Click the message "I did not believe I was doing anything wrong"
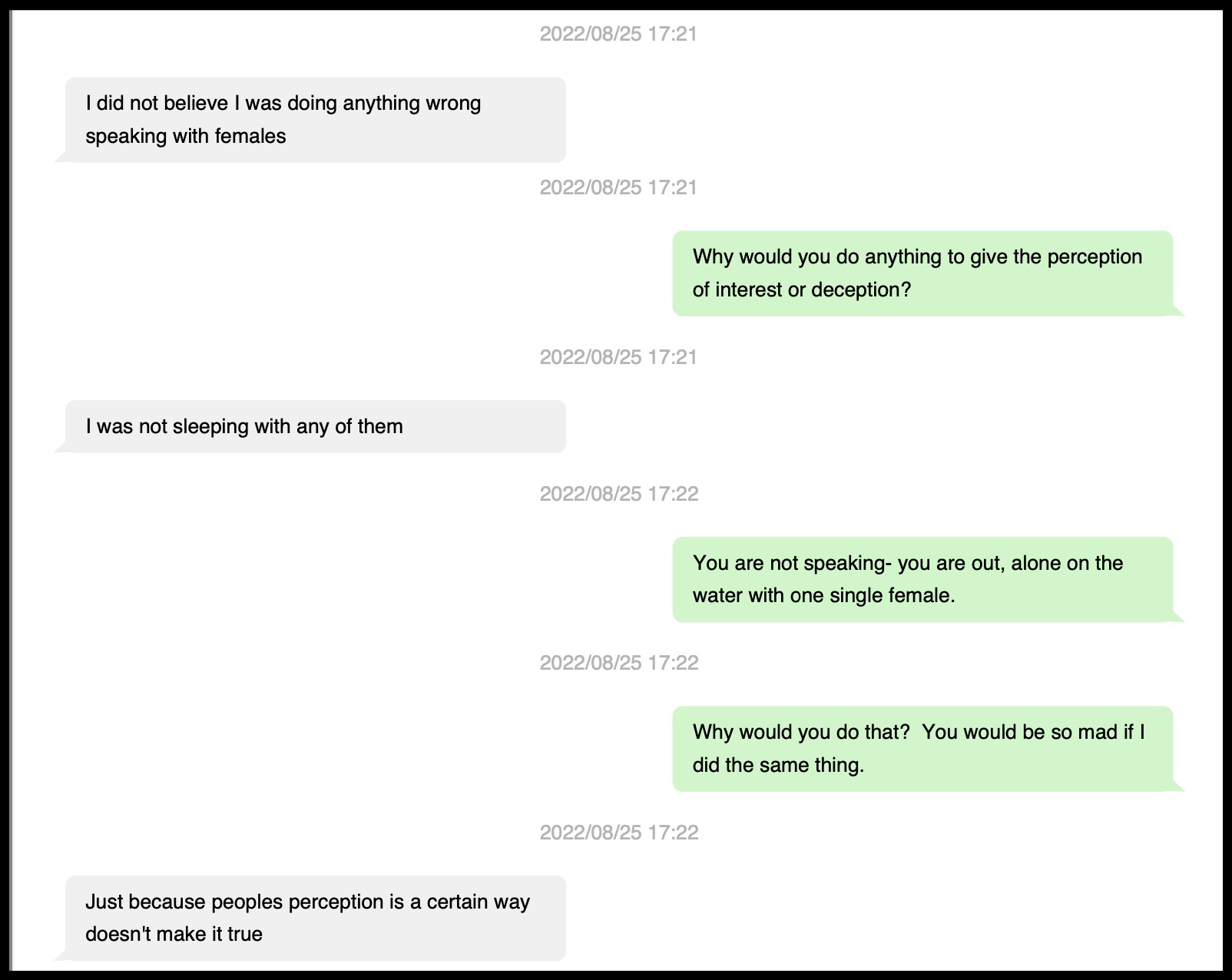 [315, 119]
